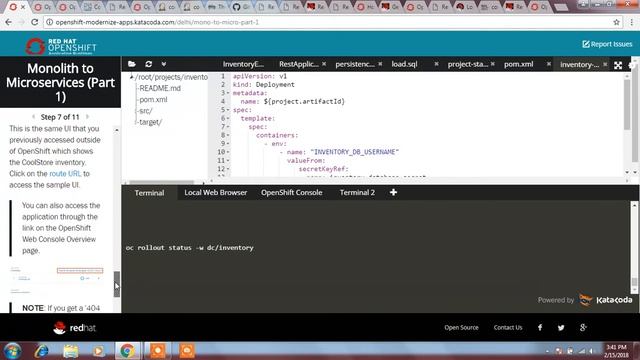
Task: Click the "Step 7 of 11" label
Action: pyautogui.click(x=60, y=117)
